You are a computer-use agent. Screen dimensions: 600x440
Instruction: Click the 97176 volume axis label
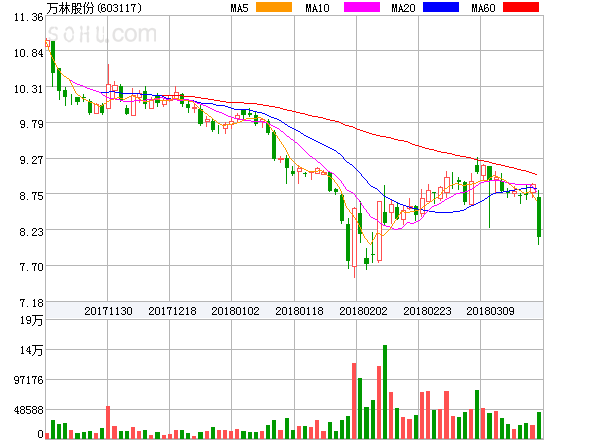29,380
